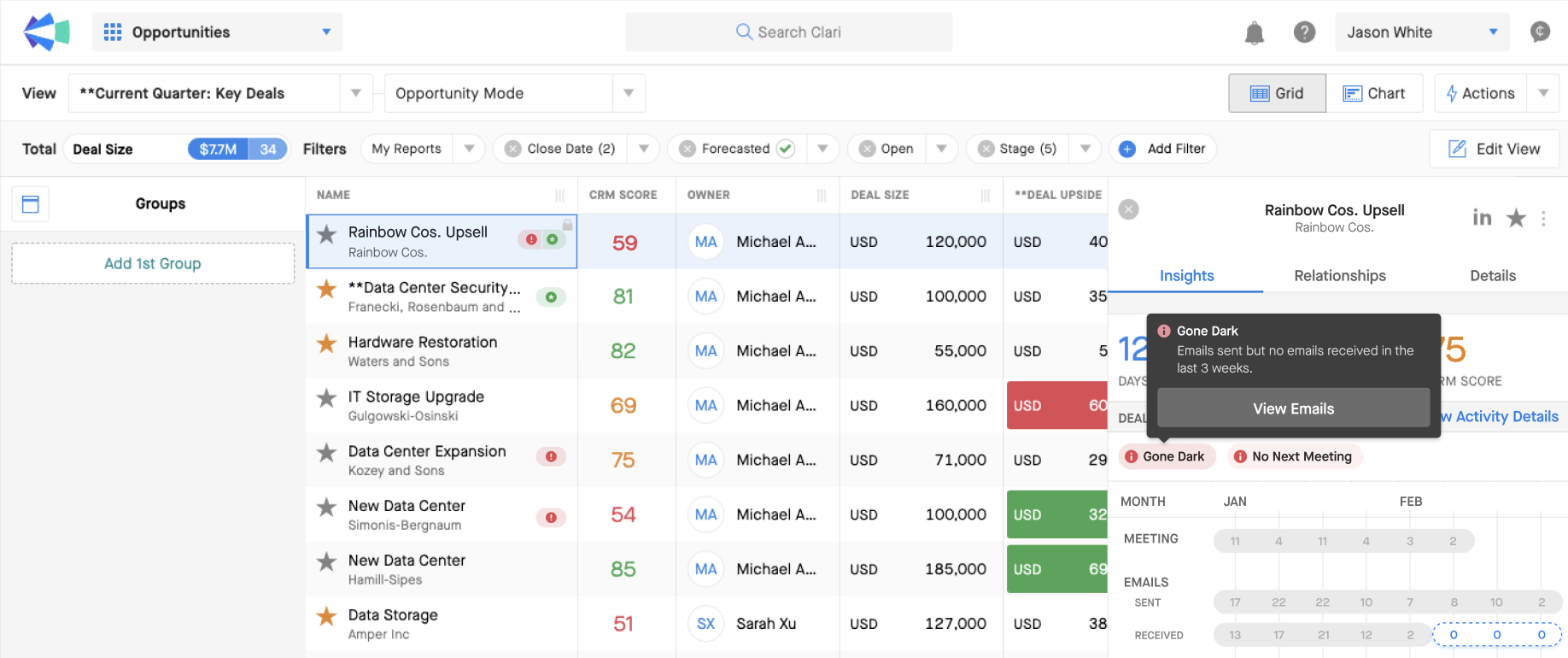The height and width of the screenshot is (658, 1568).
Task: Click the lock icon on Rainbow Cos. Upsell
Action: click(567, 225)
